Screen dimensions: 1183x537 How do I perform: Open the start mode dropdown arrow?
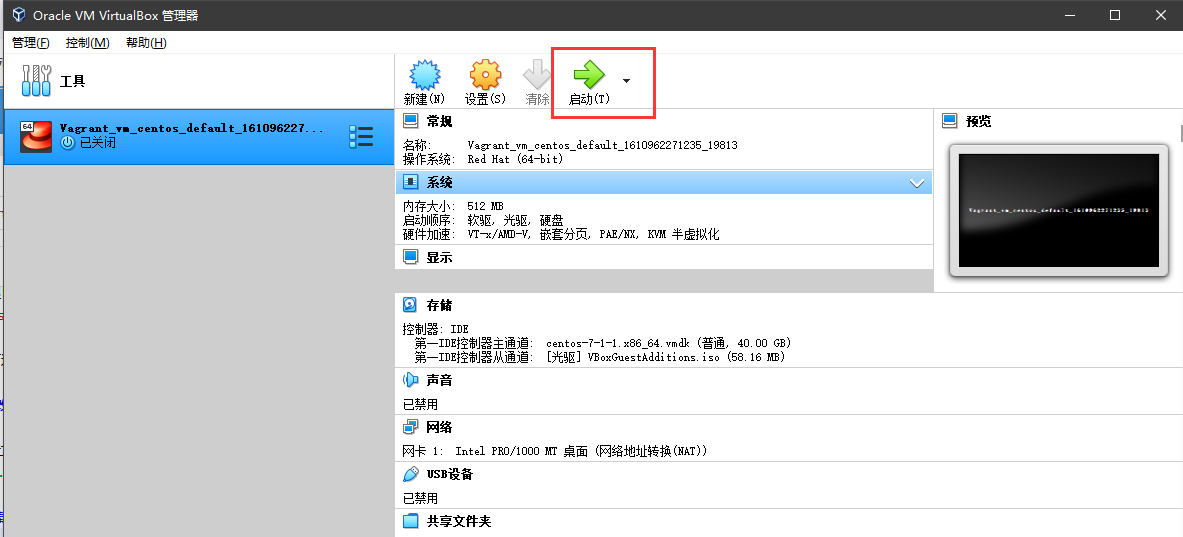click(x=626, y=80)
